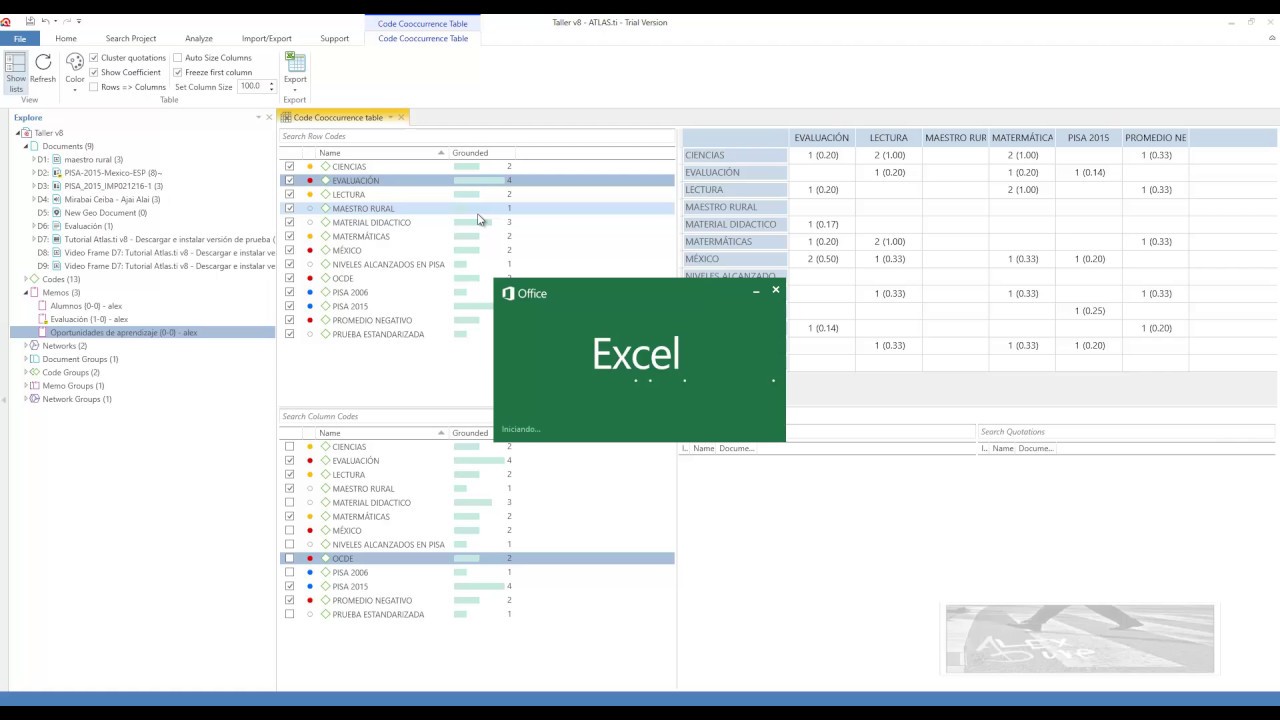
Task: Toggle Freeze first column checkbox
Action: 178,72
